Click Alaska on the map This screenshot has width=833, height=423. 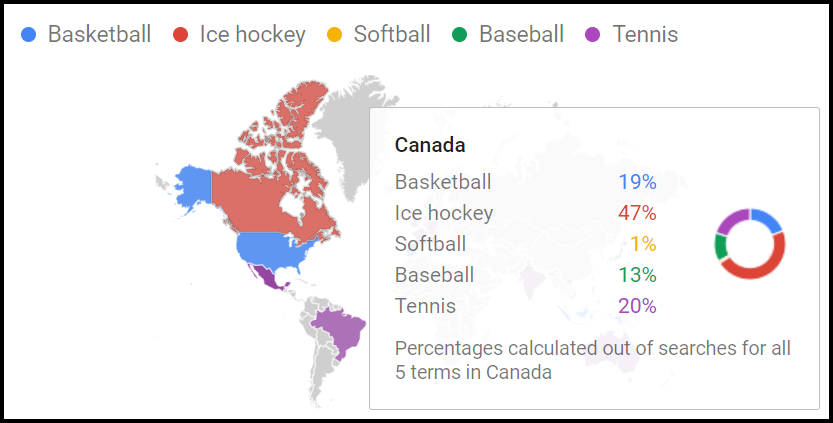[192, 187]
